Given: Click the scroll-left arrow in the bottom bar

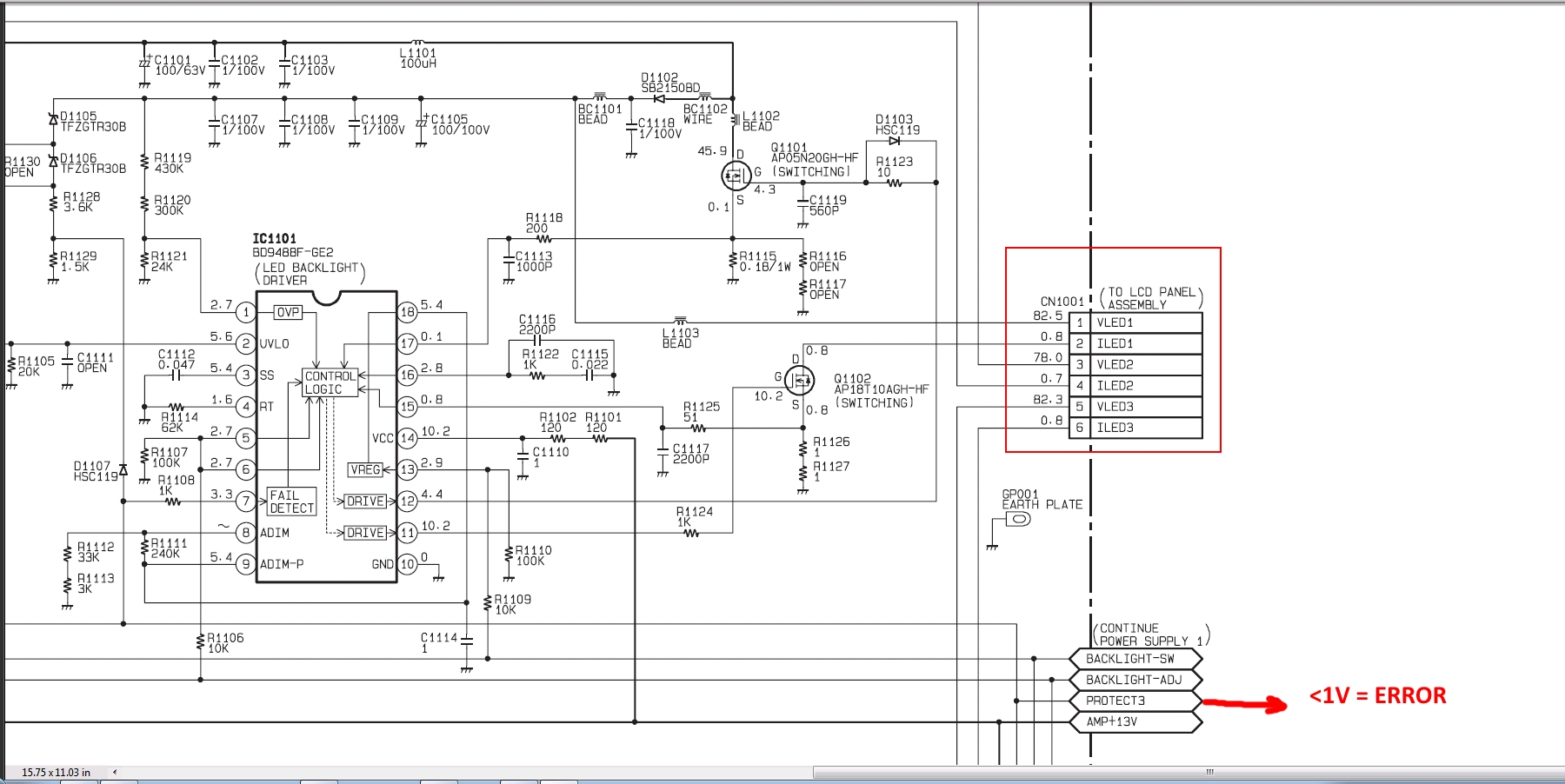Looking at the screenshot, I should pyautogui.click(x=114, y=772).
